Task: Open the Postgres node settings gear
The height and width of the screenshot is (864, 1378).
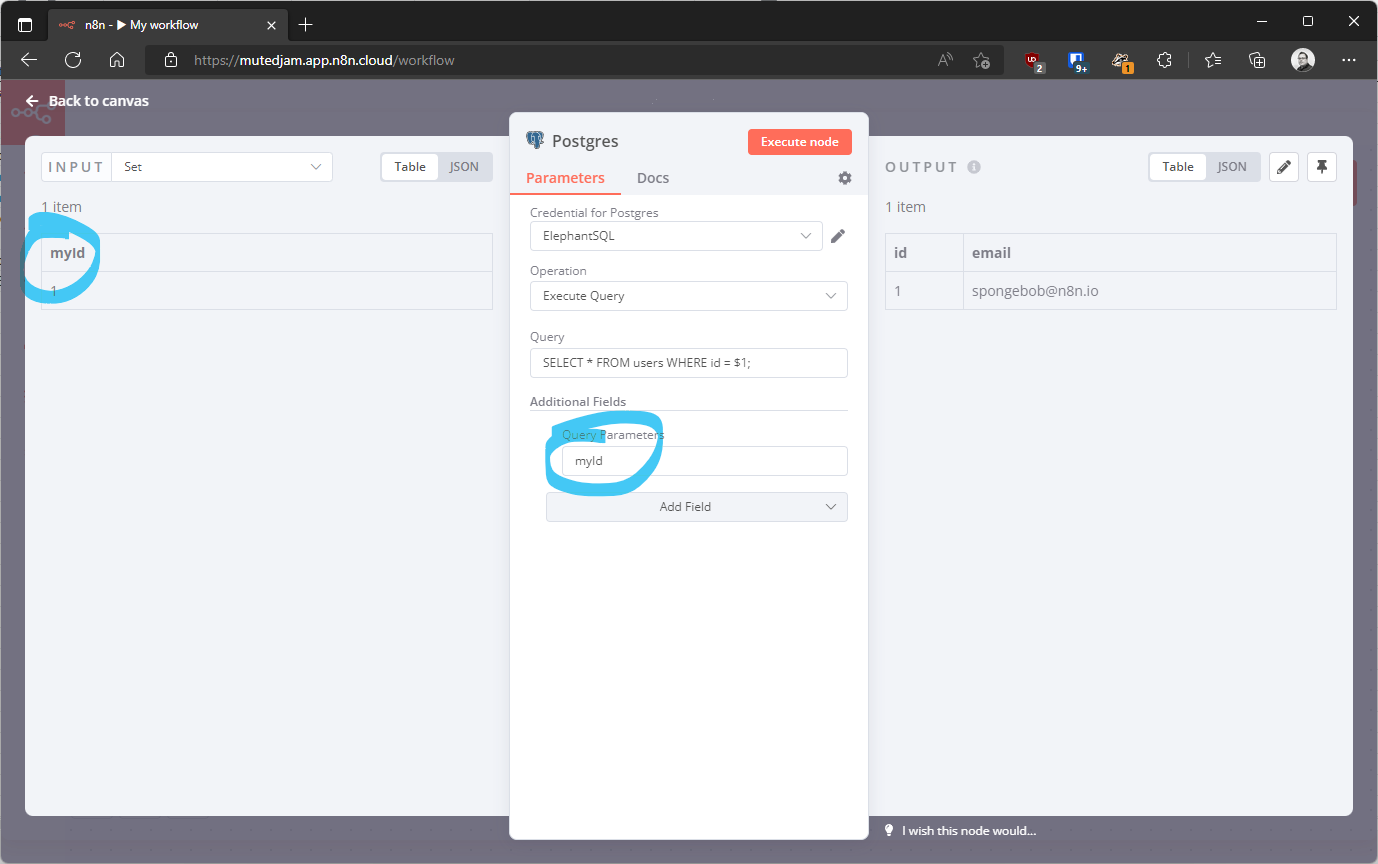Action: pos(845,178)
